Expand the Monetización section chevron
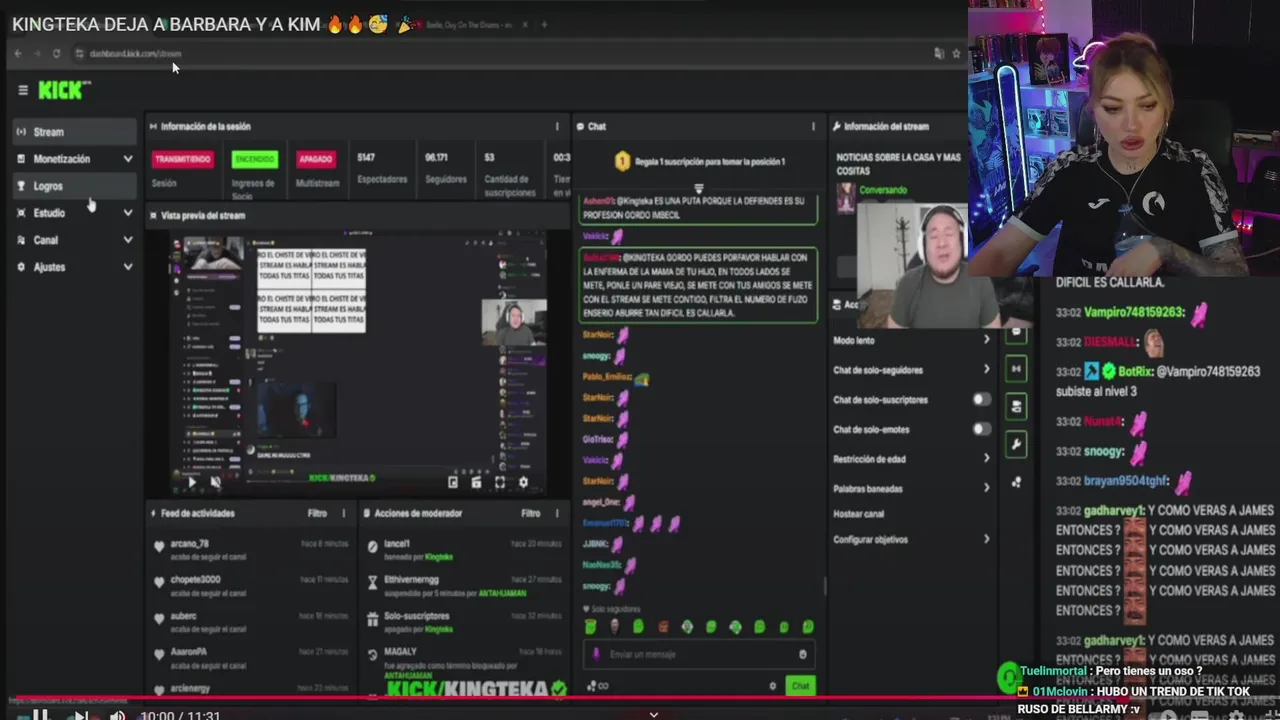The width and height of the screenshot is (1280, 720). pyautogui.click(x=127, y=159)
